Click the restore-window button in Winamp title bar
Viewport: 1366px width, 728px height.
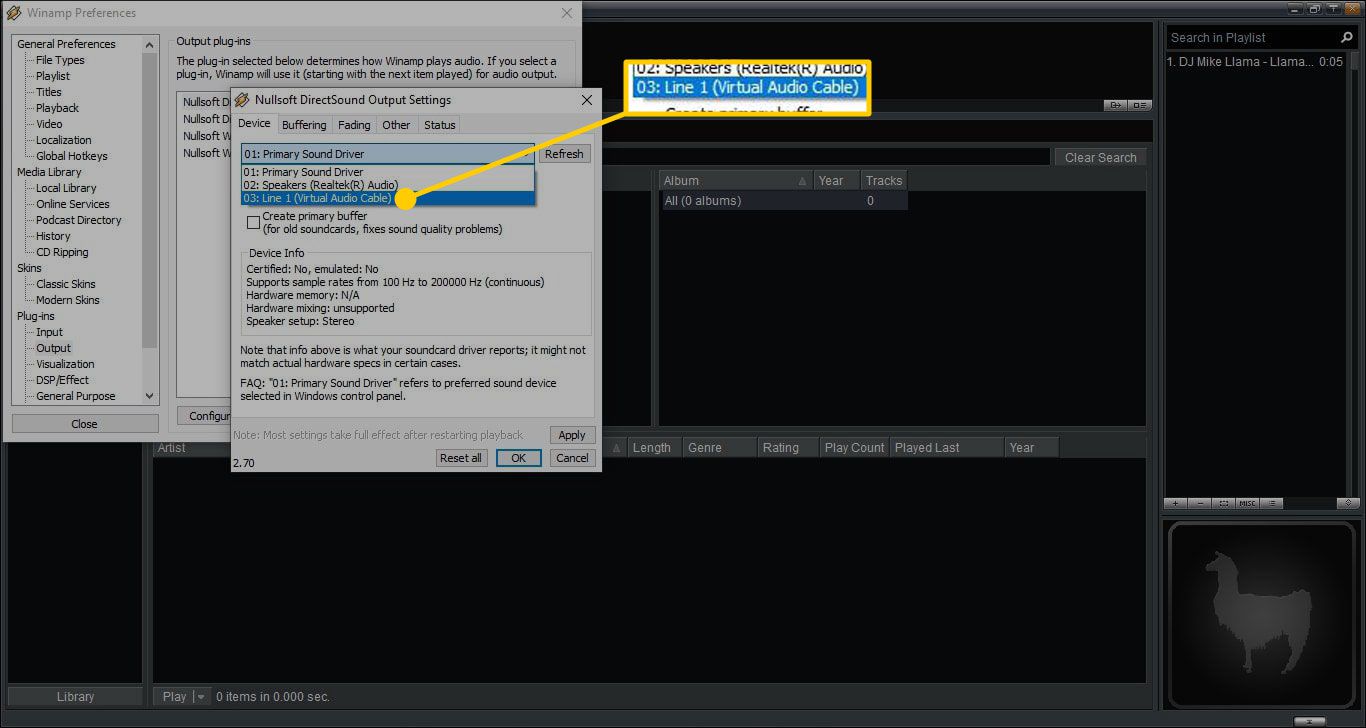1314,9
